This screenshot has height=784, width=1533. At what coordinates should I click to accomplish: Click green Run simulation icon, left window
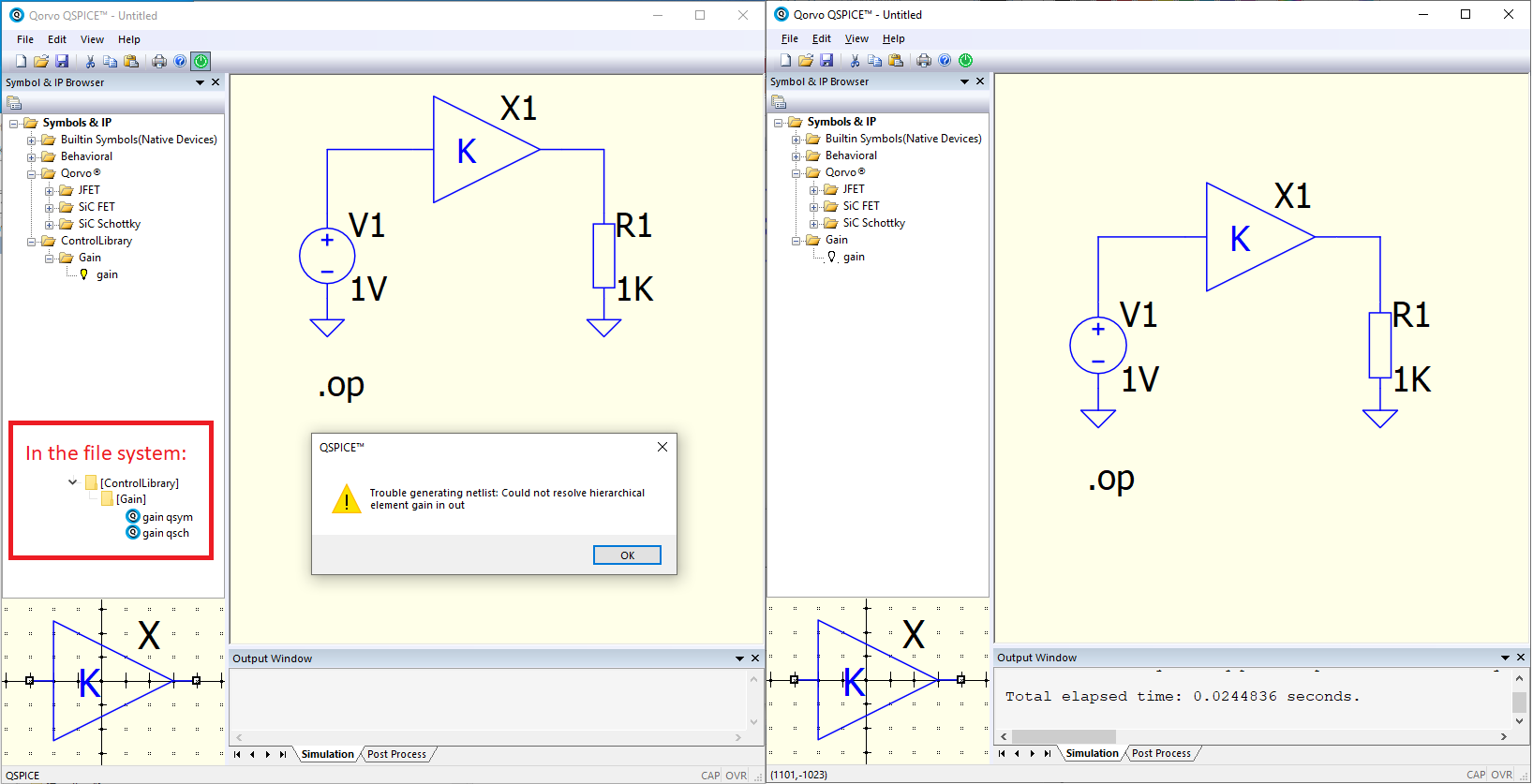[201, 61]
